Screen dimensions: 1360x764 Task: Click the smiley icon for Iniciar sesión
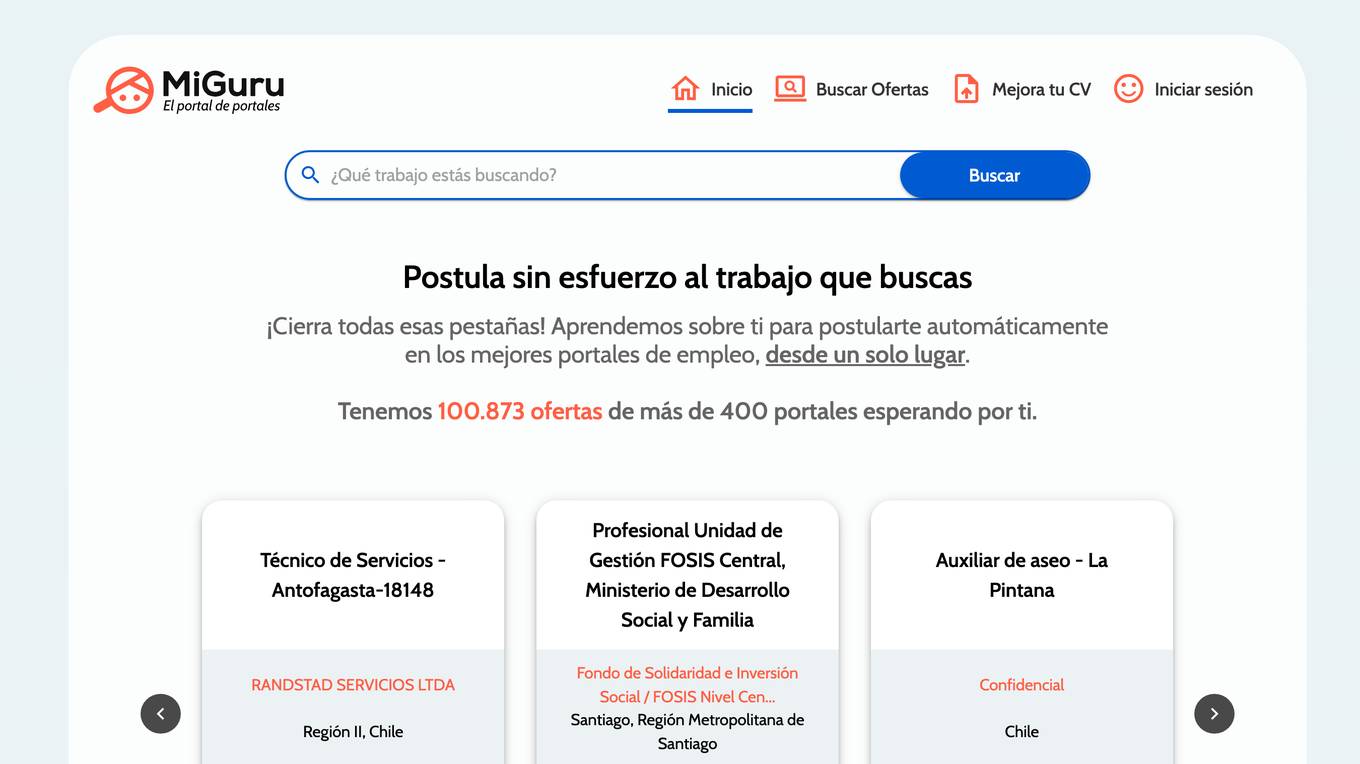(x=1128, y=89)
